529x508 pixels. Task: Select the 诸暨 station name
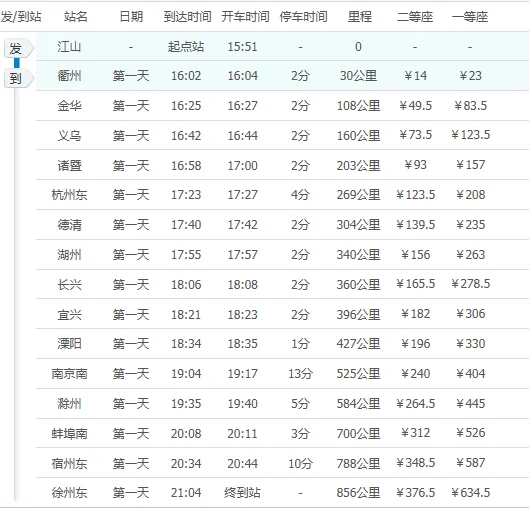coord(69,166)
